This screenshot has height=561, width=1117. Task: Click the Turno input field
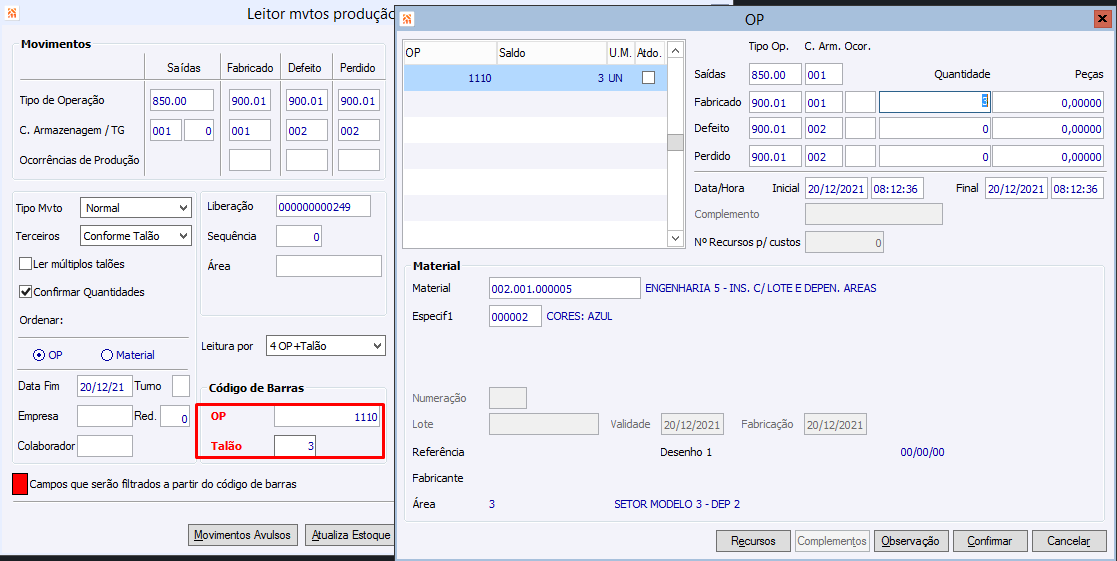(181, 386)
